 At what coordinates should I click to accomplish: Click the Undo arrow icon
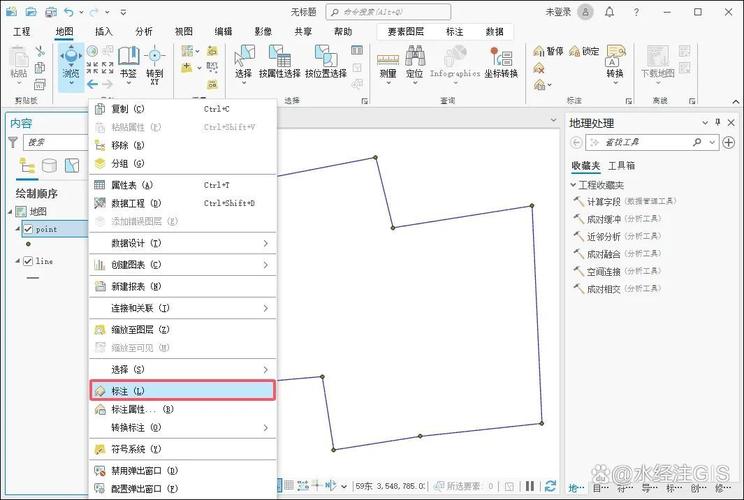click(69, 12)
